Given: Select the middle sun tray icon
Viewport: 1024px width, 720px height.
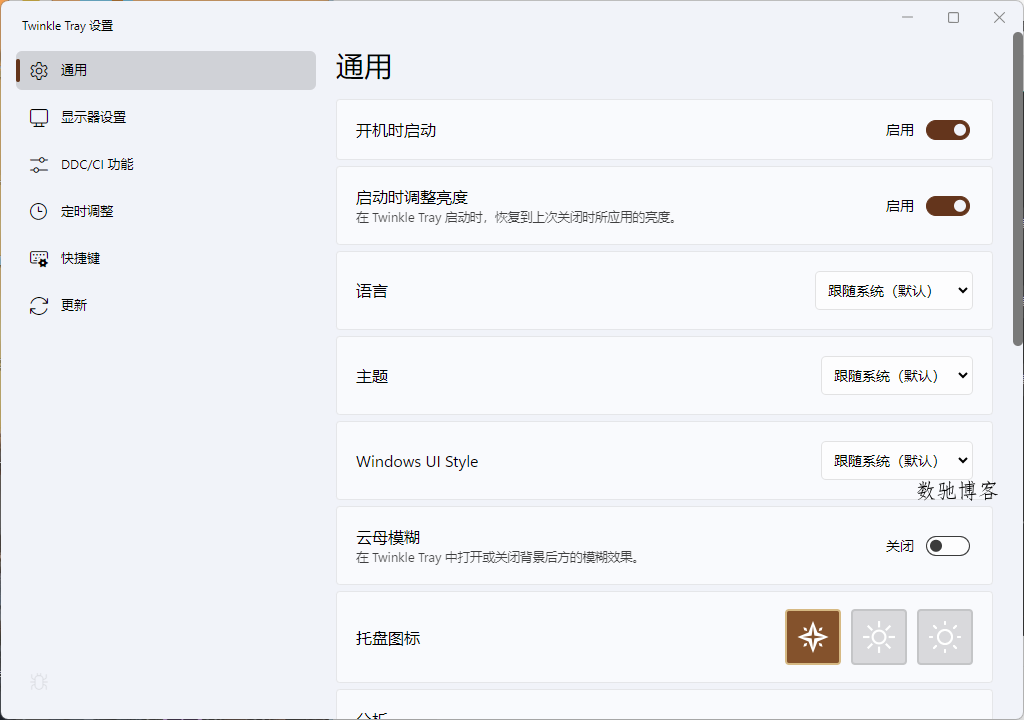Looking at the screenshot, I should pos(878,637).
